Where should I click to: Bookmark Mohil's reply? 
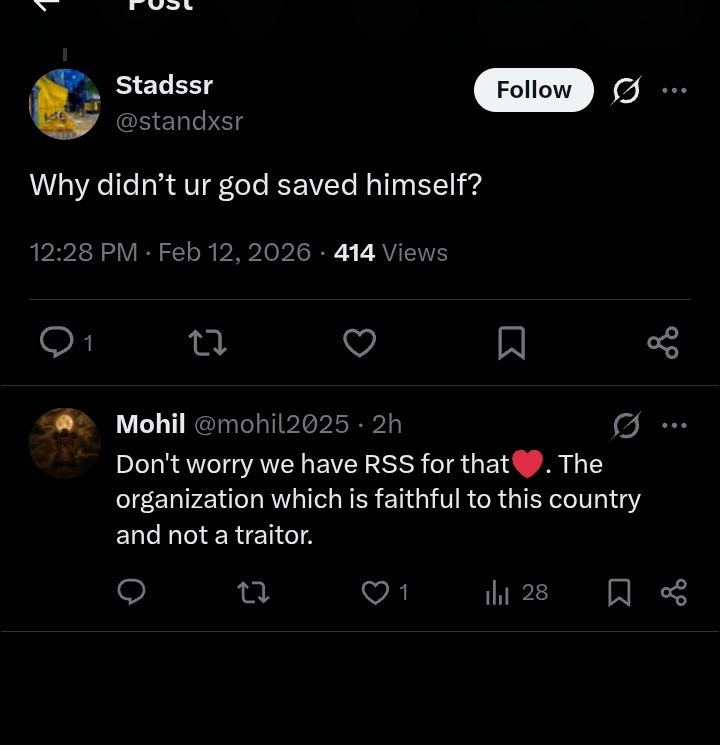(x=619, y=592)
